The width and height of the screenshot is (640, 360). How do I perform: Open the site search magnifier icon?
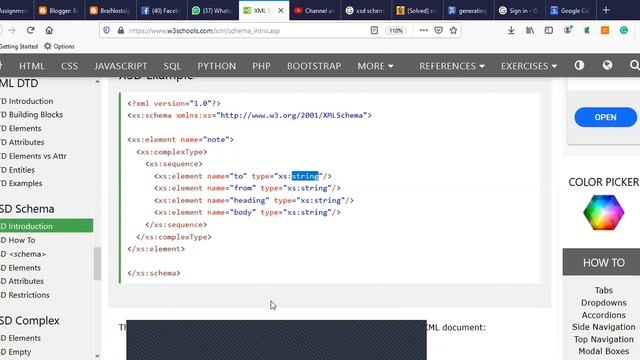(x=634, y=65)
